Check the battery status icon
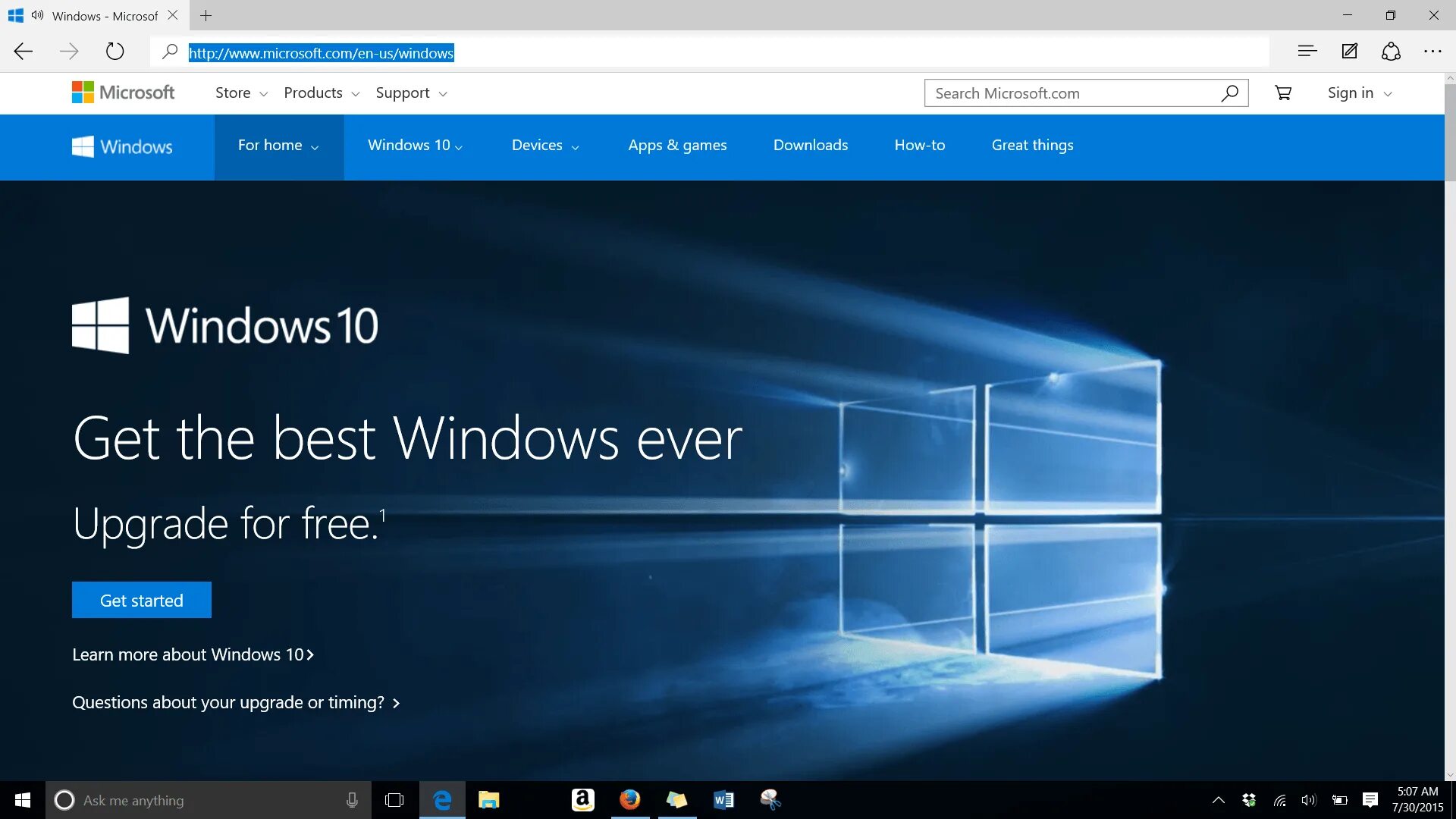 pyautogui.click(x=1340, y=800)
